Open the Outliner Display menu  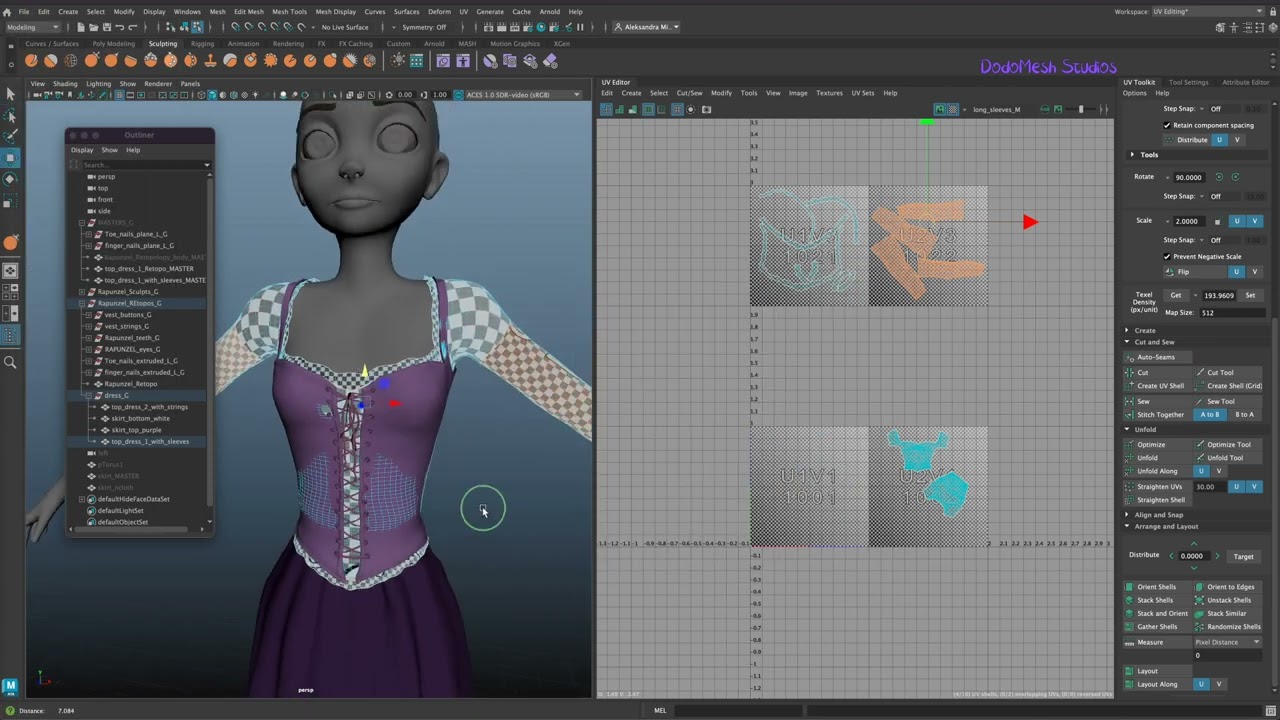point(82,150)
